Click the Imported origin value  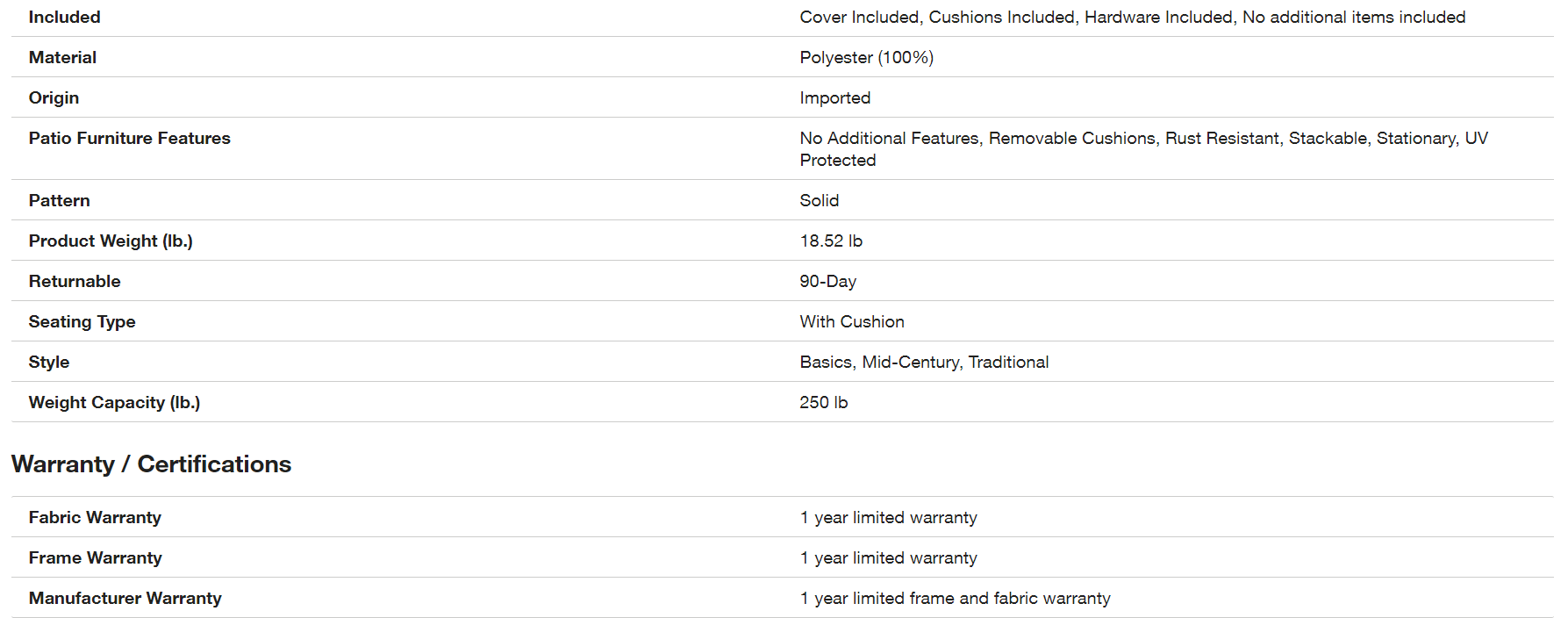click(x=834, y=97)
